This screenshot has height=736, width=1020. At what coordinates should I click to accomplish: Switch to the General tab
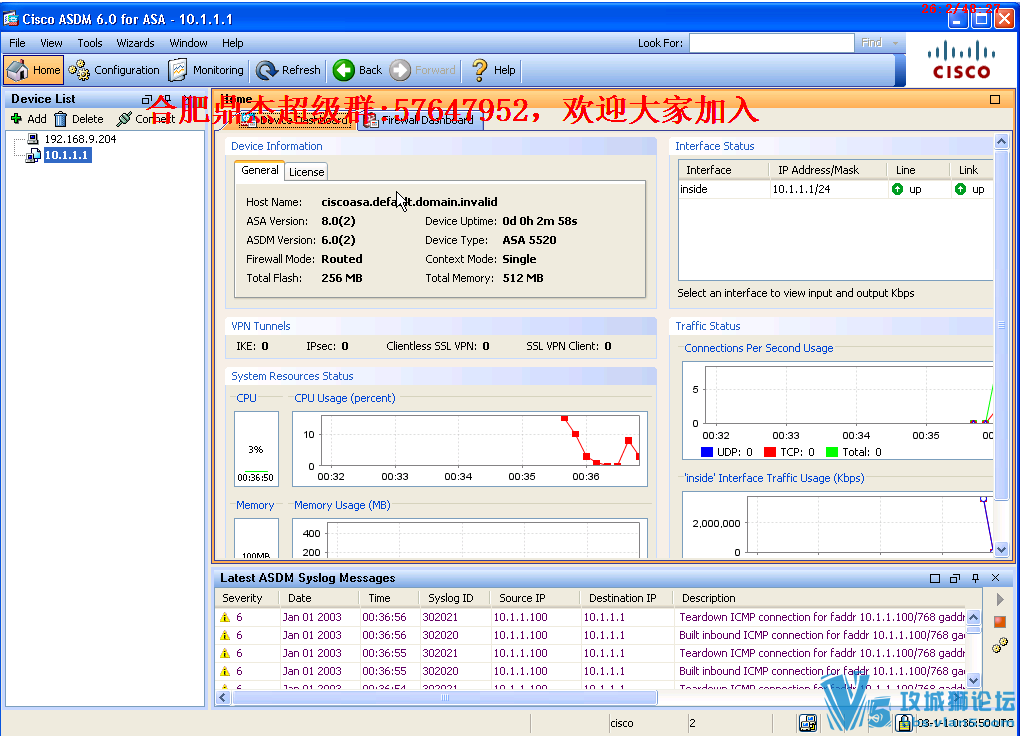260,170
